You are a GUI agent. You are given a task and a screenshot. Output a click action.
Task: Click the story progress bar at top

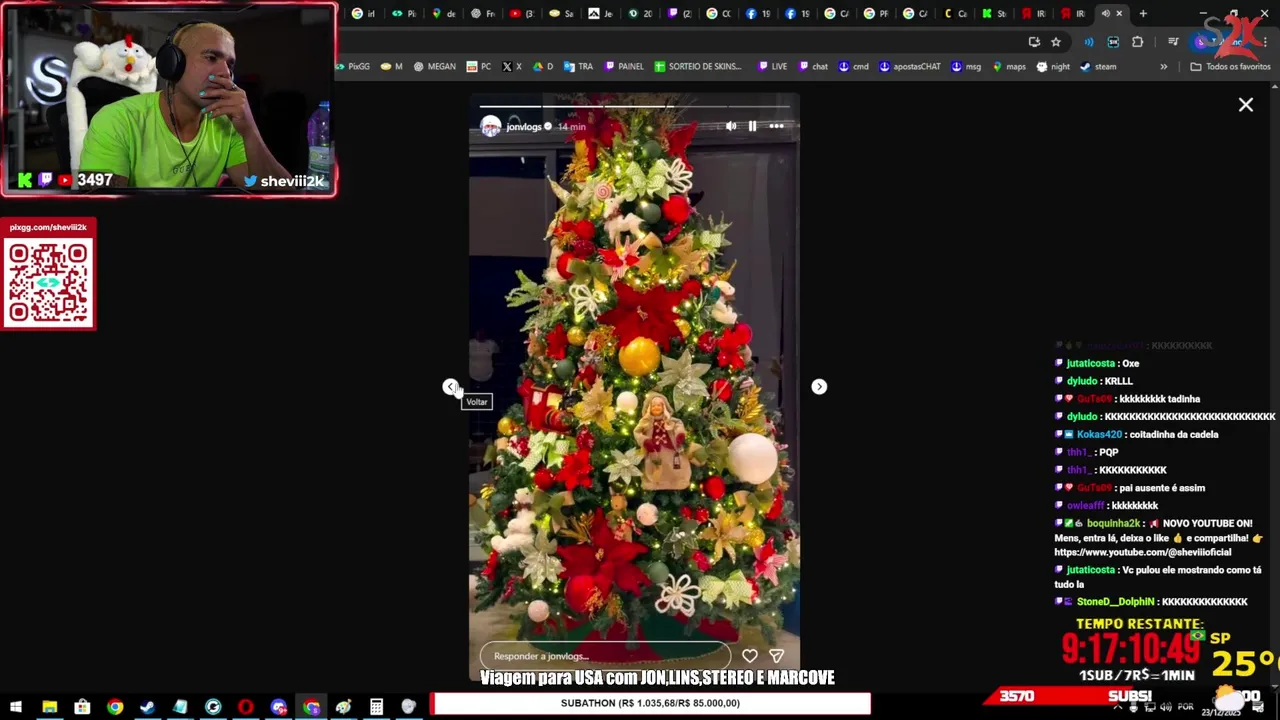(x=634, y=106)
